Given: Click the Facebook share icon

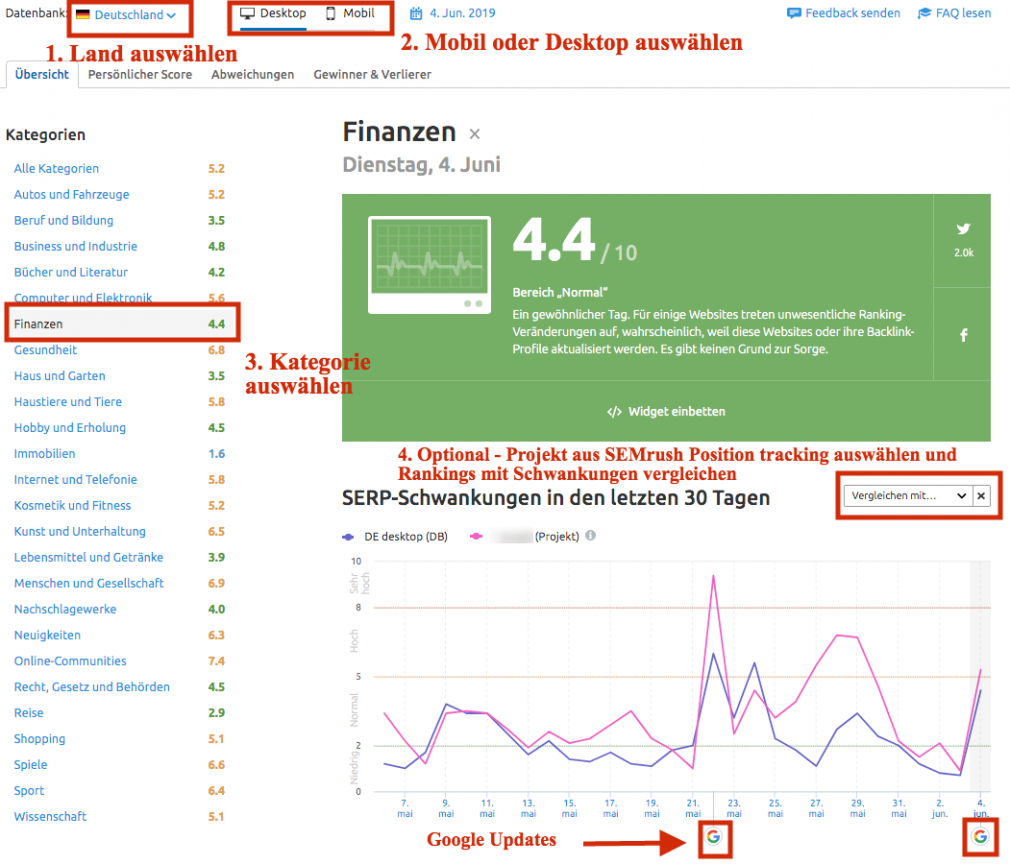Looking at the screenshot, I should tap(964, 335).
